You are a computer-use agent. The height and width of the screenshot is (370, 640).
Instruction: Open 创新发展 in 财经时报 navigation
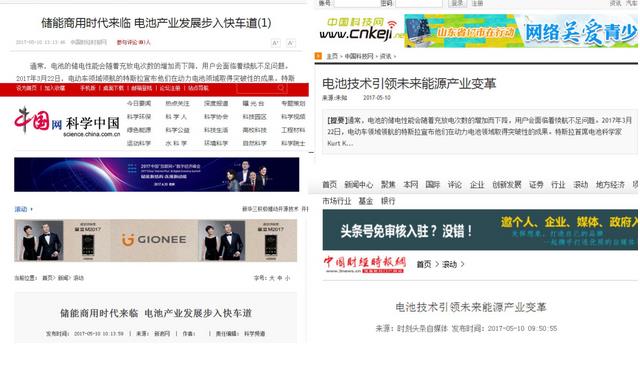point(507,185)
